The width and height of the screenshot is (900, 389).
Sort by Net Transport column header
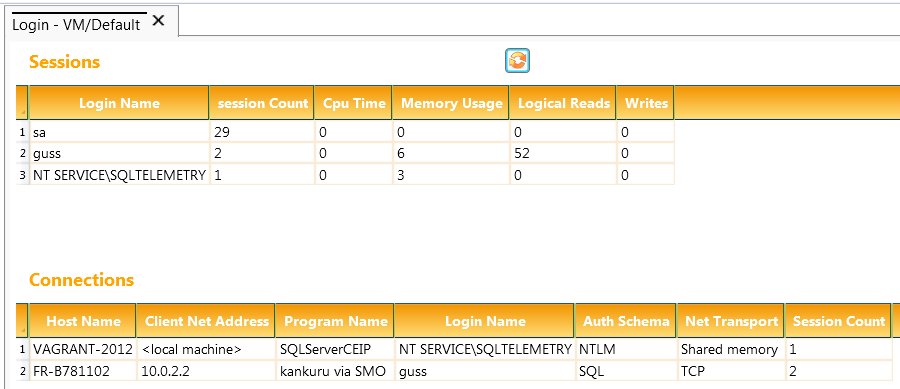tap(731, 321)
